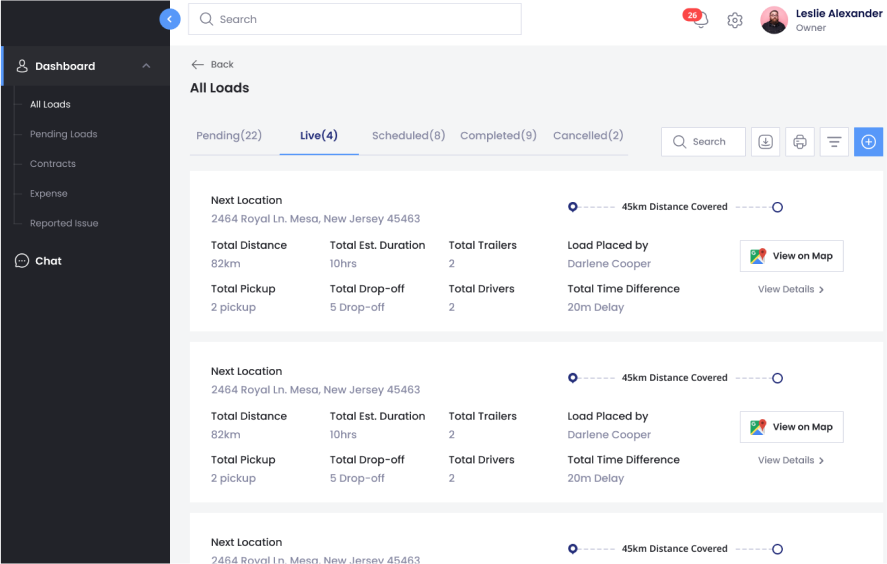Click the All Loads page heading
Image resolution: width=887 pixels, height=564 pixels.
pyautogui.click(x=219, y=88)
